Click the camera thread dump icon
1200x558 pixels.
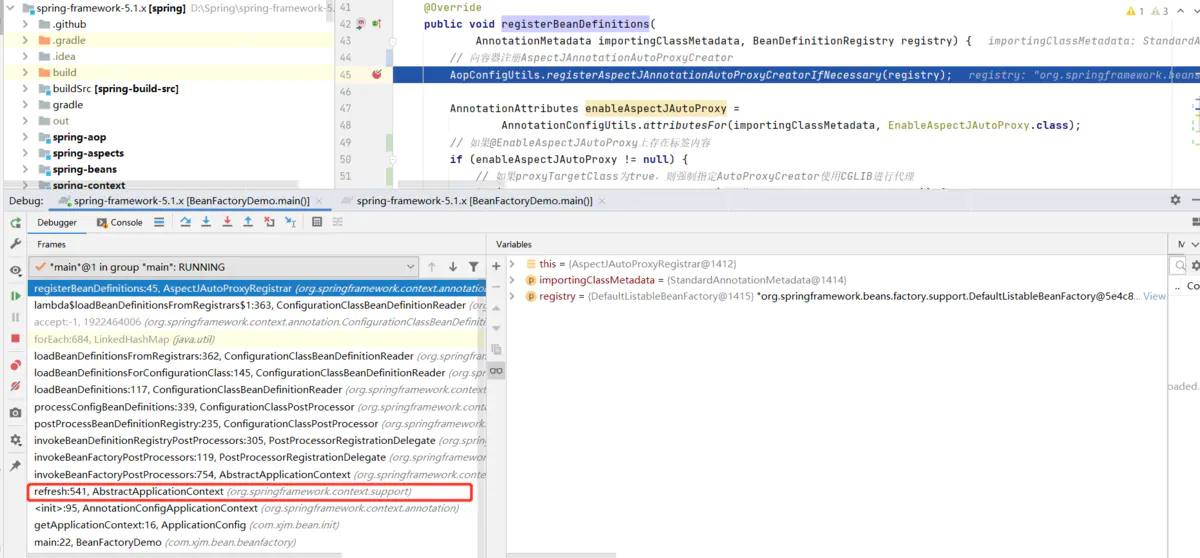15,413
